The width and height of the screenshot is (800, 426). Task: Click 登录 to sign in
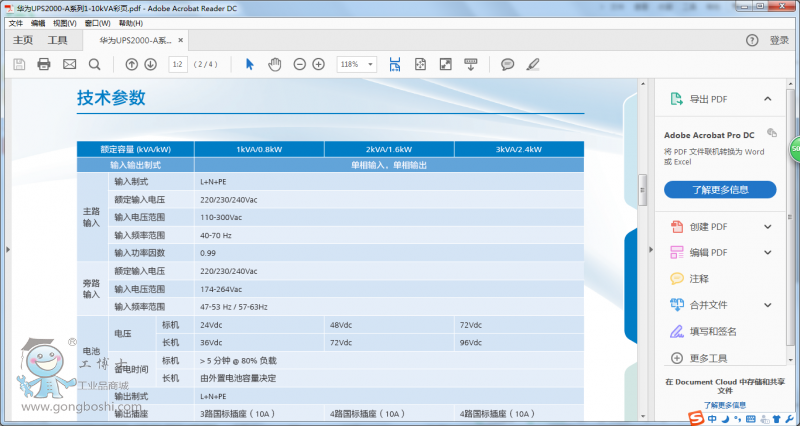[x=779, y=40]
